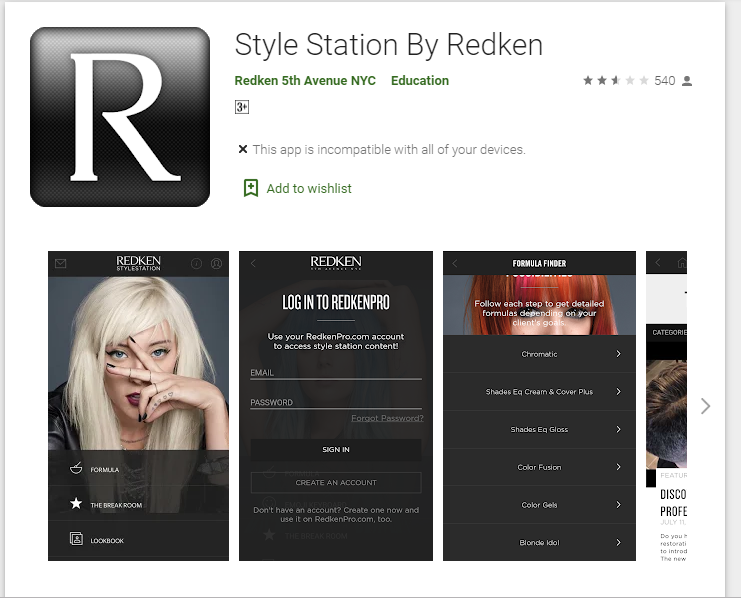Click the Add to wishlist bookmark icon
Viewport: 741px width, 599px height.
[251, 188]
